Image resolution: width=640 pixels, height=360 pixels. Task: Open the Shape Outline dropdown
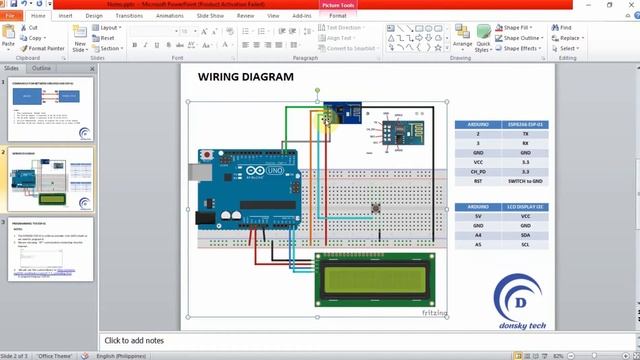[x=519, y=38]
